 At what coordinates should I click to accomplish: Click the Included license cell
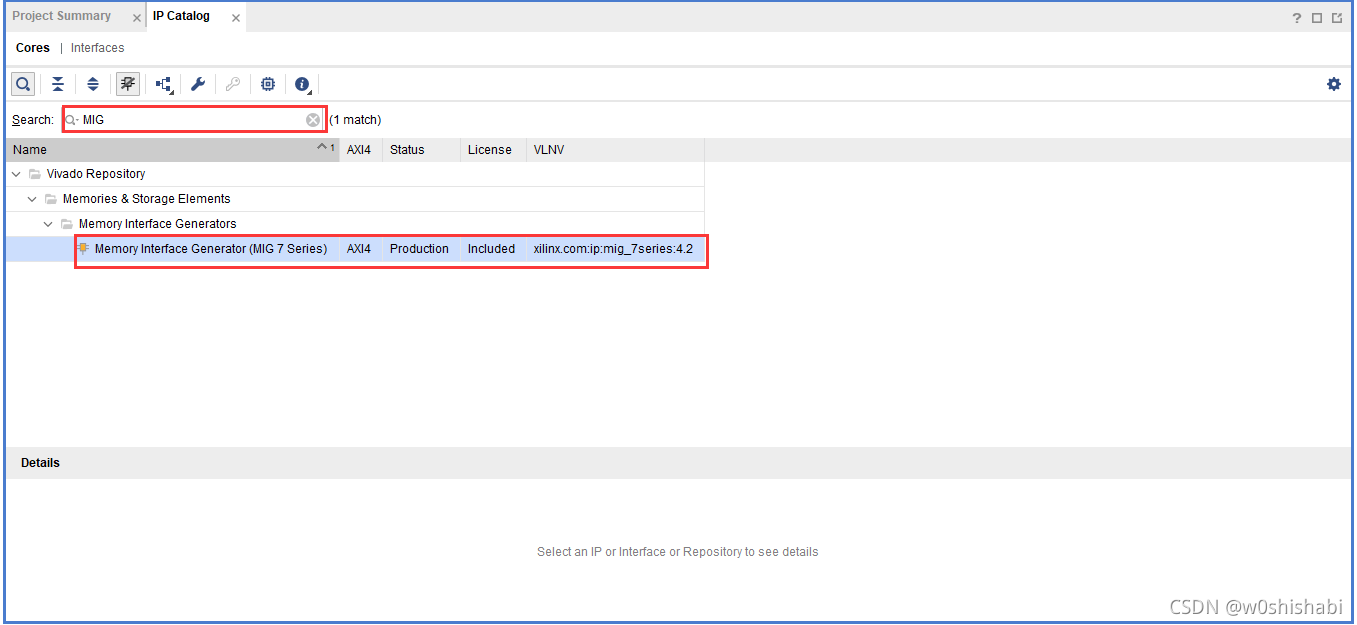tap(491, 249)
